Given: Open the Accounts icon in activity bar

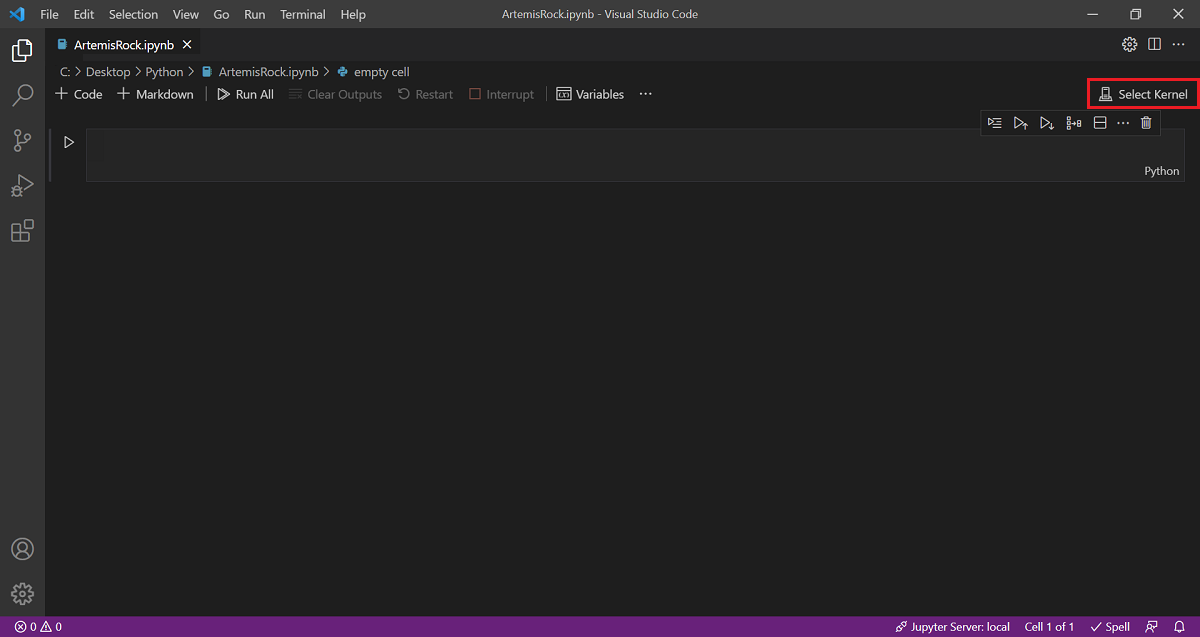Looking at the screenshot, I should click(x=22, y=549).
